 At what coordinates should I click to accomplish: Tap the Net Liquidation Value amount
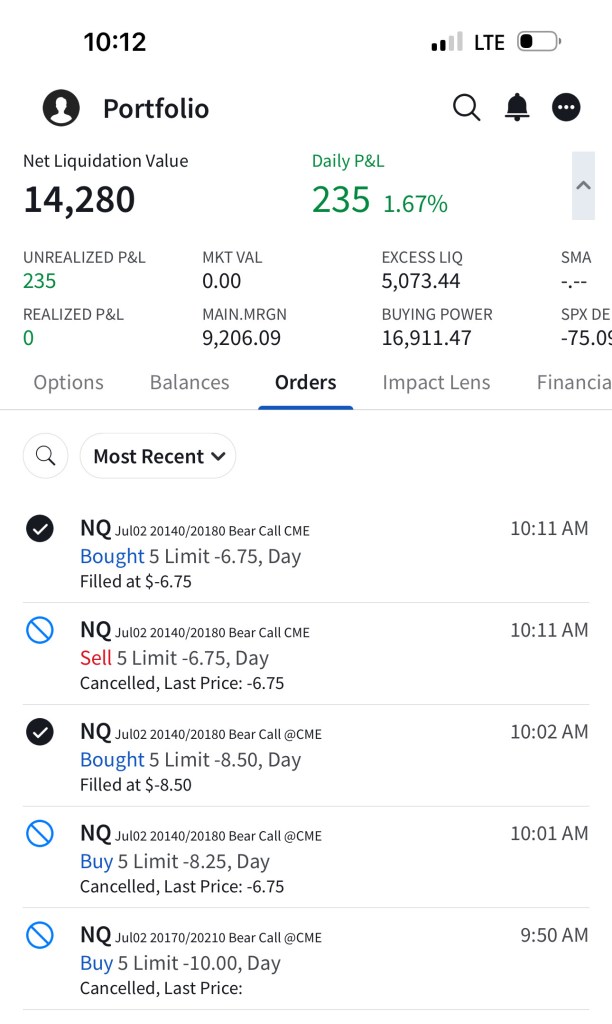pos(79,200)
